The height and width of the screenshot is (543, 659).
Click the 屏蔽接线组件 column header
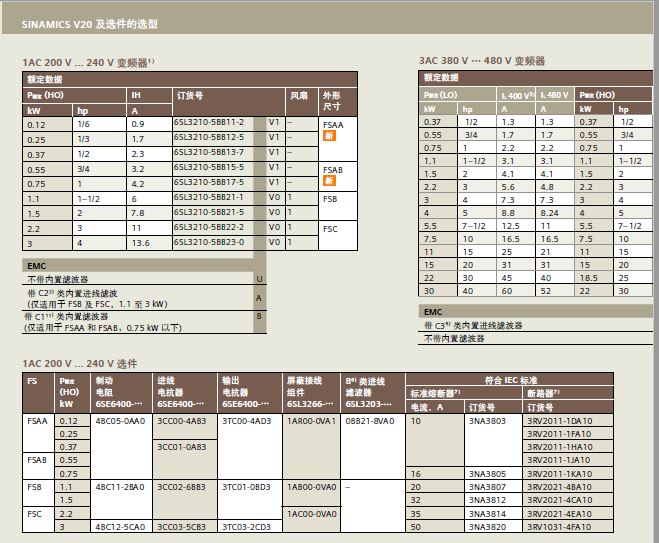(311, 393)
